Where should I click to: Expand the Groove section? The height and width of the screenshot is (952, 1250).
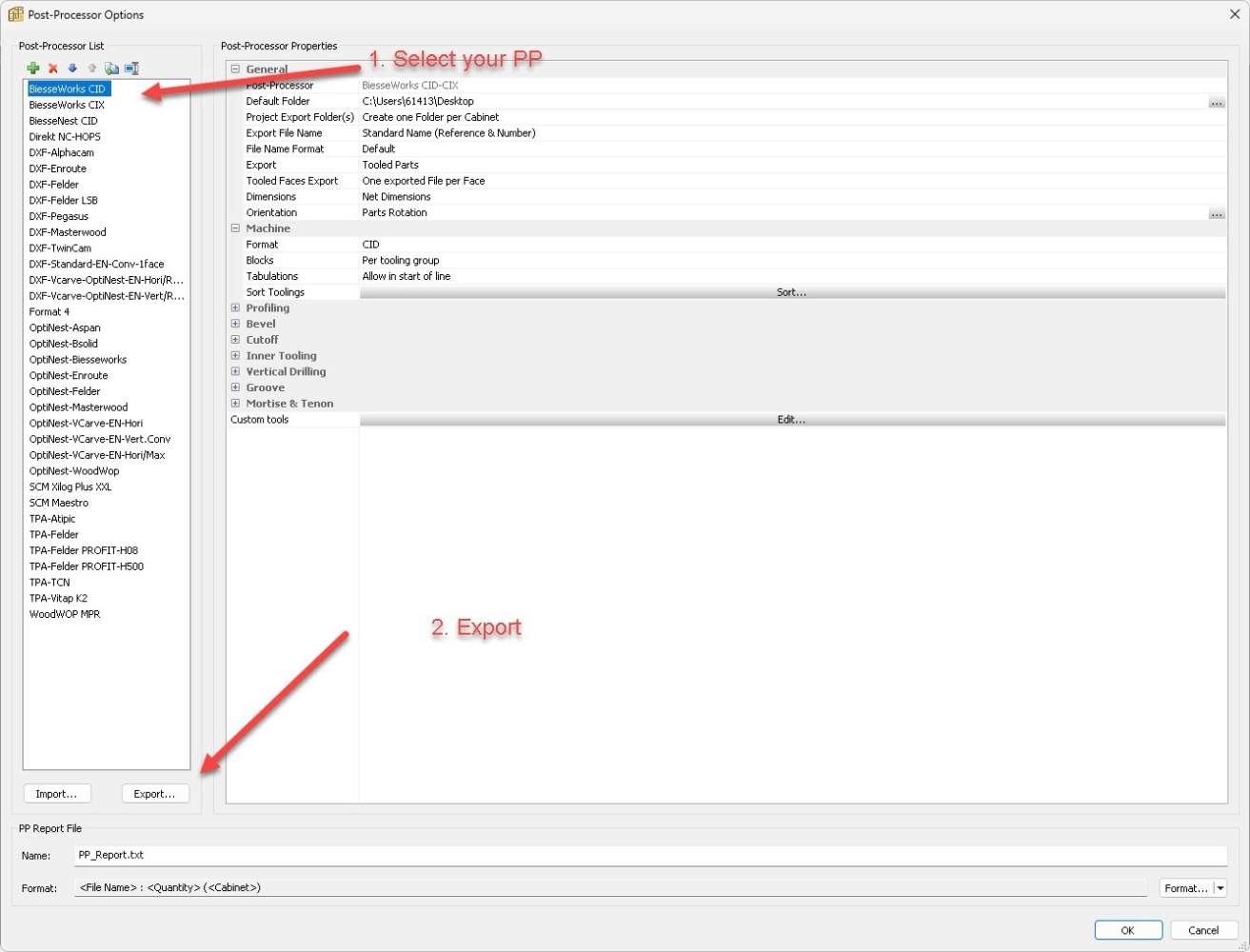pos(235,387)
